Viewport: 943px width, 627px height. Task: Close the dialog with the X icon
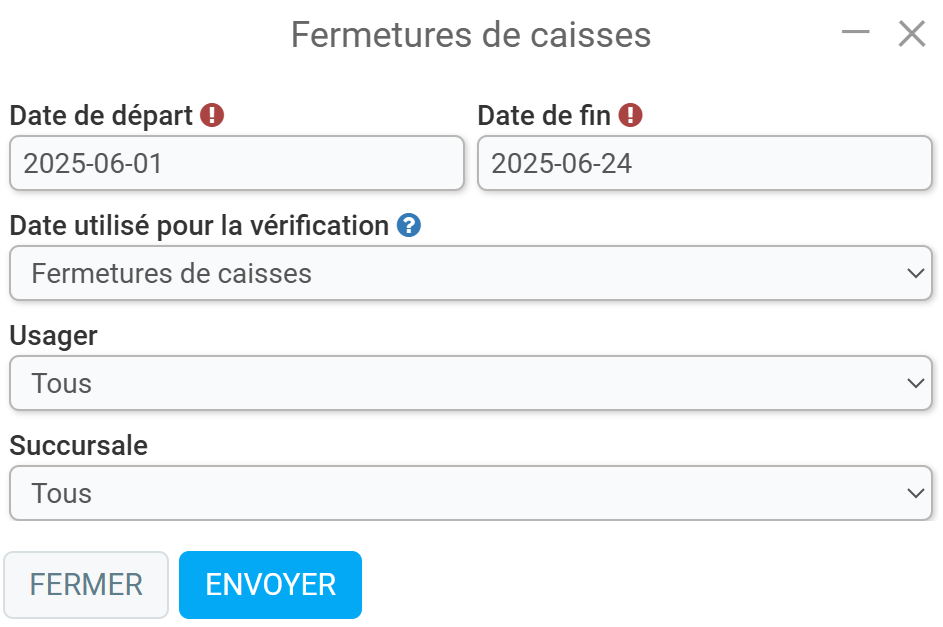(x=912, y=33)
